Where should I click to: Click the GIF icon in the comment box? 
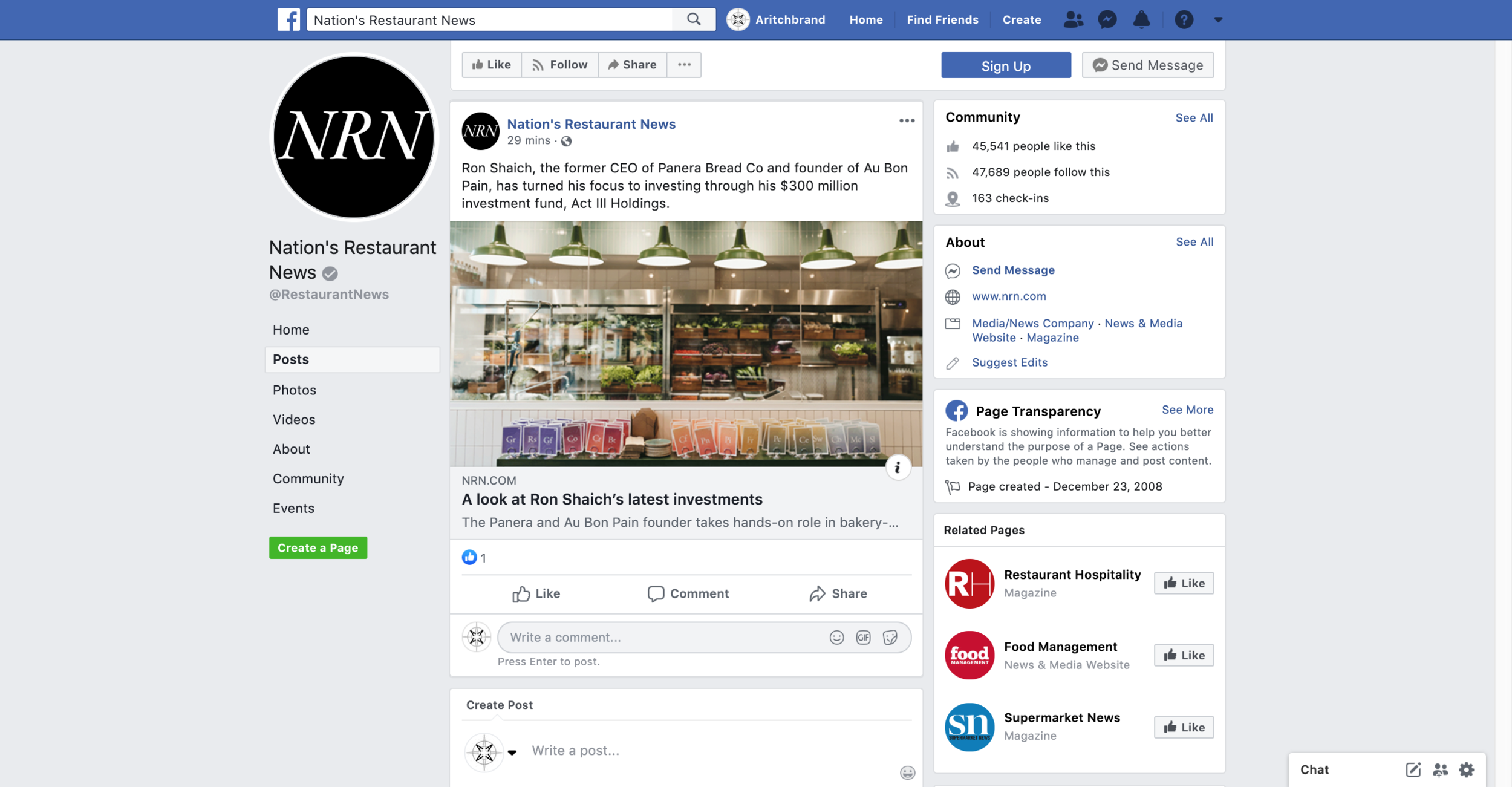pyautogui.click(x=863, y=637)
